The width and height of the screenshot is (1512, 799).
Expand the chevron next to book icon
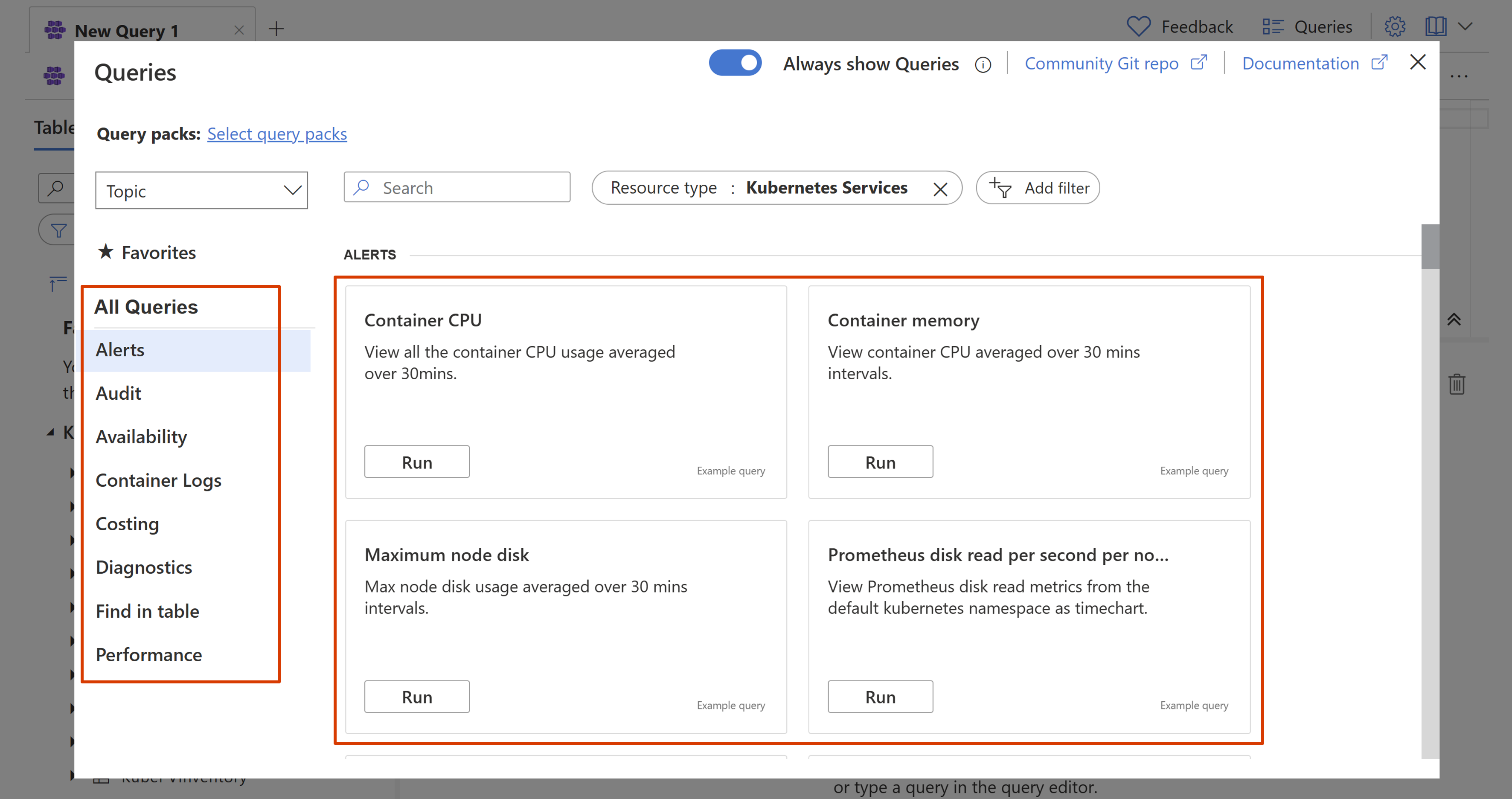(x=1465, y=27)
